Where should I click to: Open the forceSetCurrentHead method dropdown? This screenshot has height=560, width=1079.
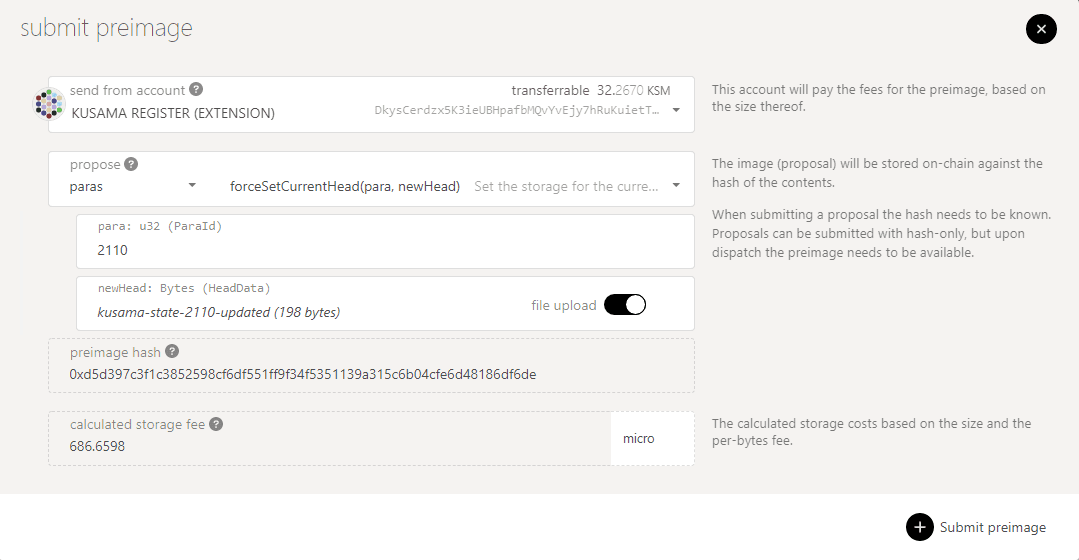click(x=676, y=186)
